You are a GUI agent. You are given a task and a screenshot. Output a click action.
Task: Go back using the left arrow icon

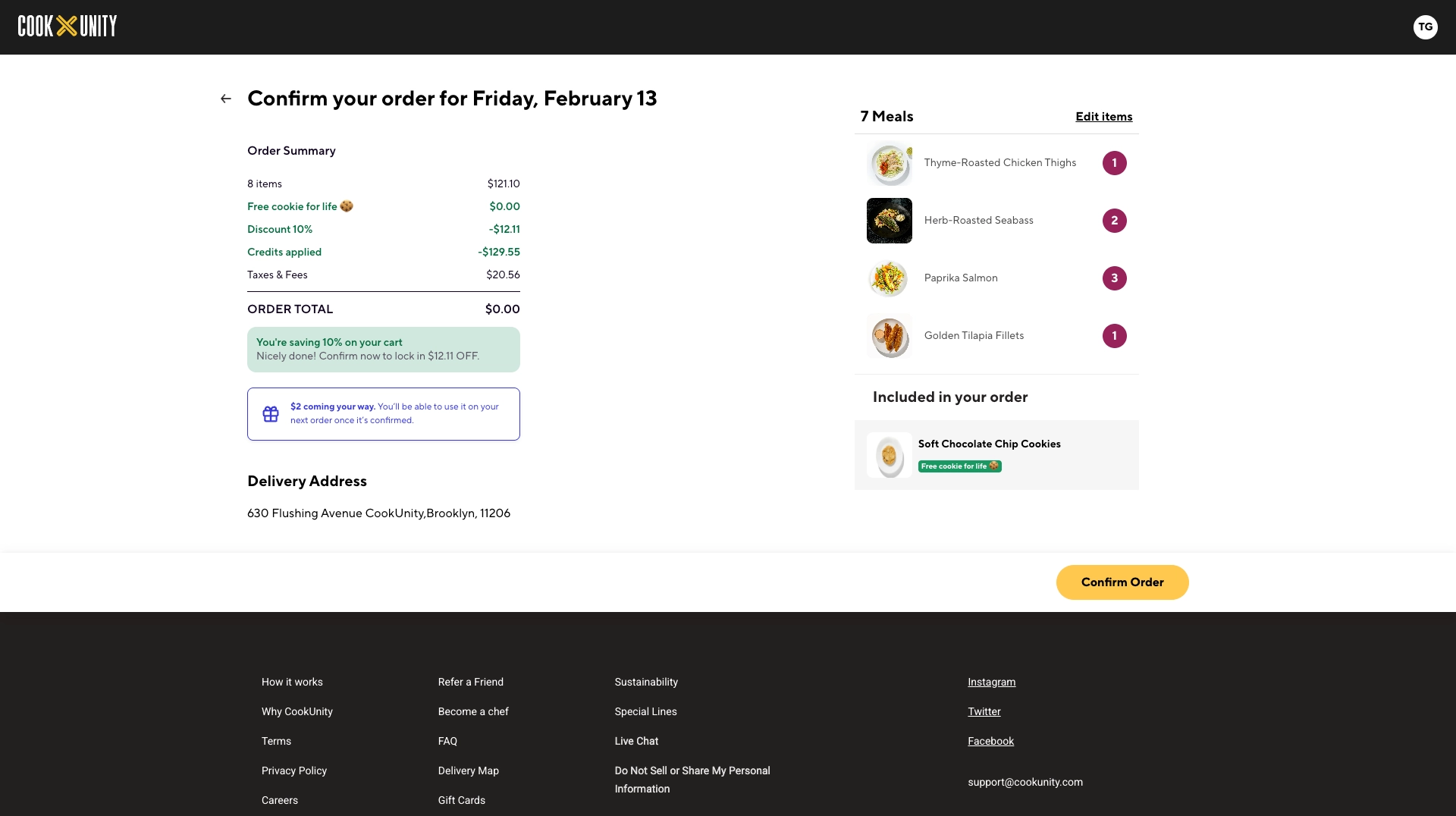tap(226, 99)
